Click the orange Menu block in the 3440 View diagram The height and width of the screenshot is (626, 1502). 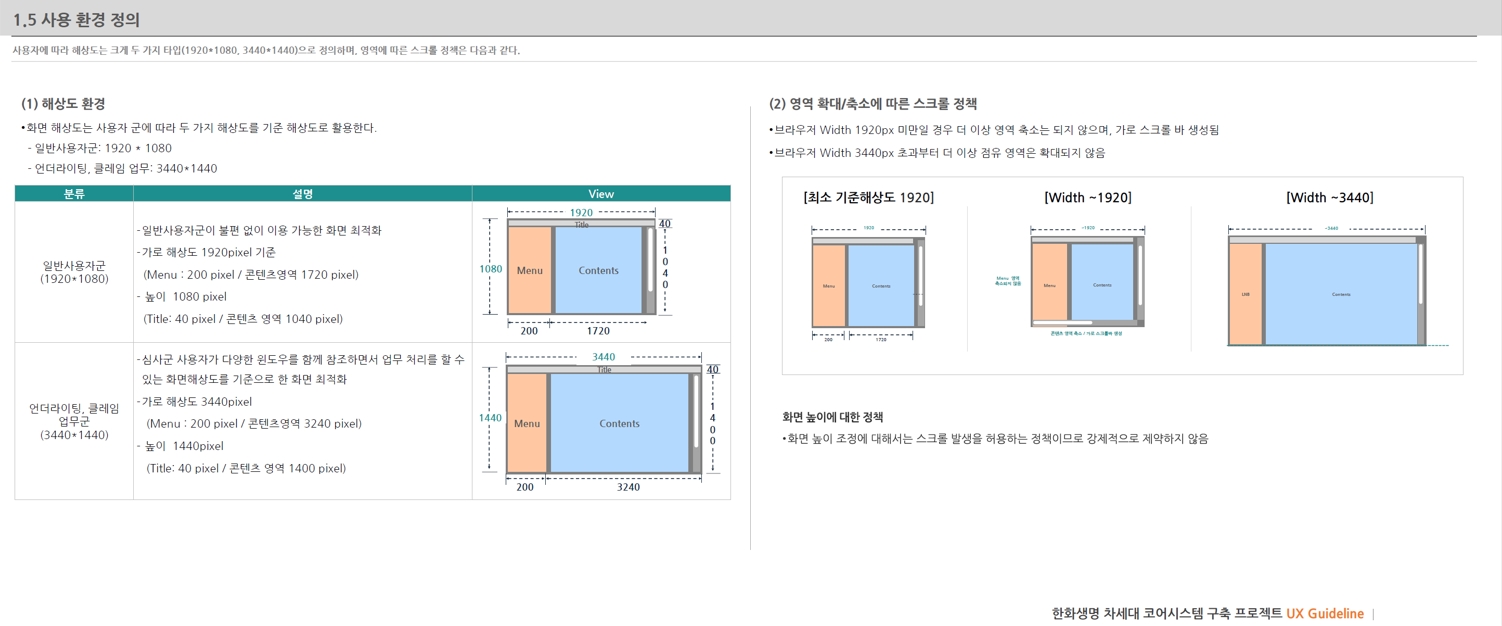[527, 424]
